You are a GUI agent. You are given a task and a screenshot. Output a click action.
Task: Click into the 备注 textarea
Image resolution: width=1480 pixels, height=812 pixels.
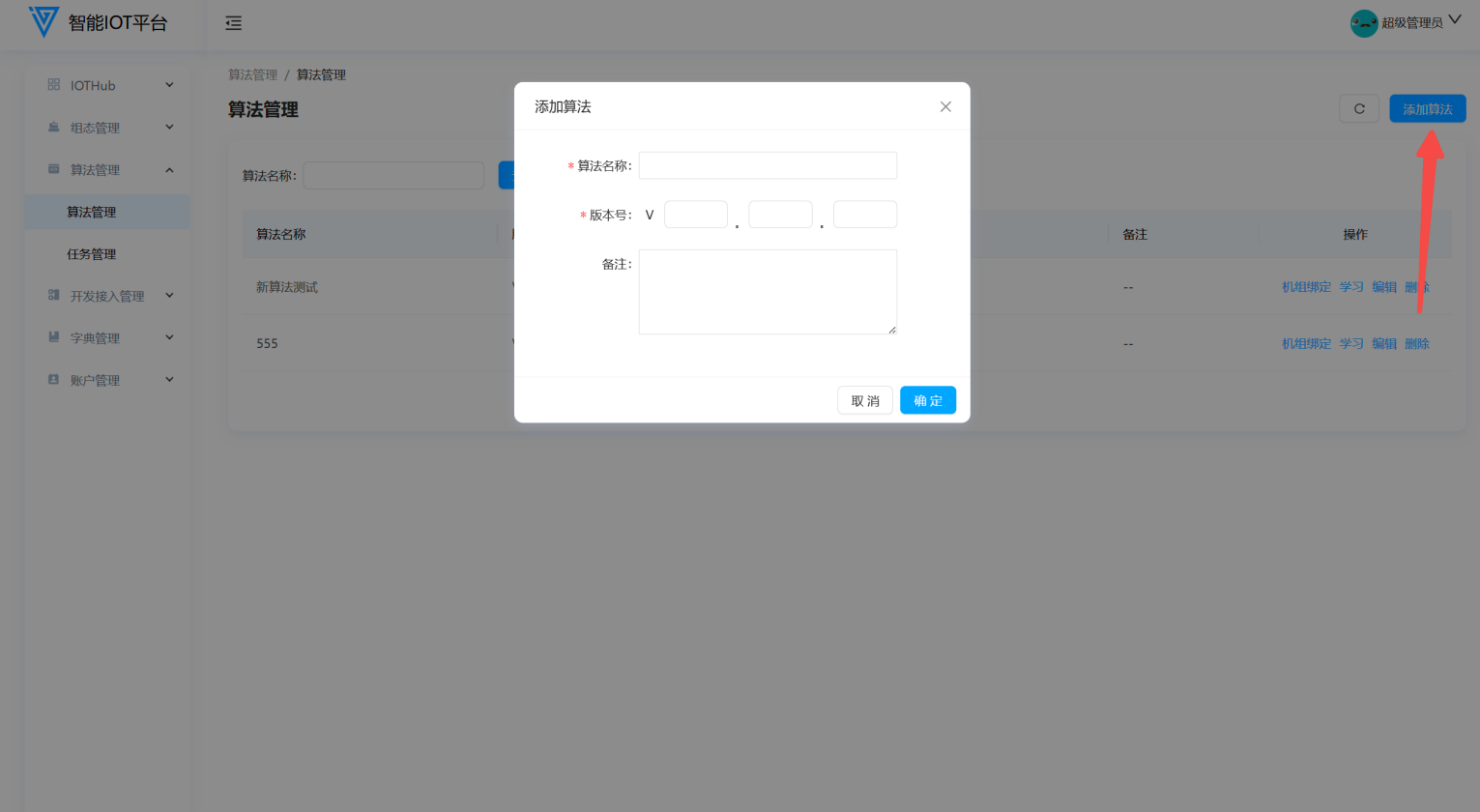point(768,292)
